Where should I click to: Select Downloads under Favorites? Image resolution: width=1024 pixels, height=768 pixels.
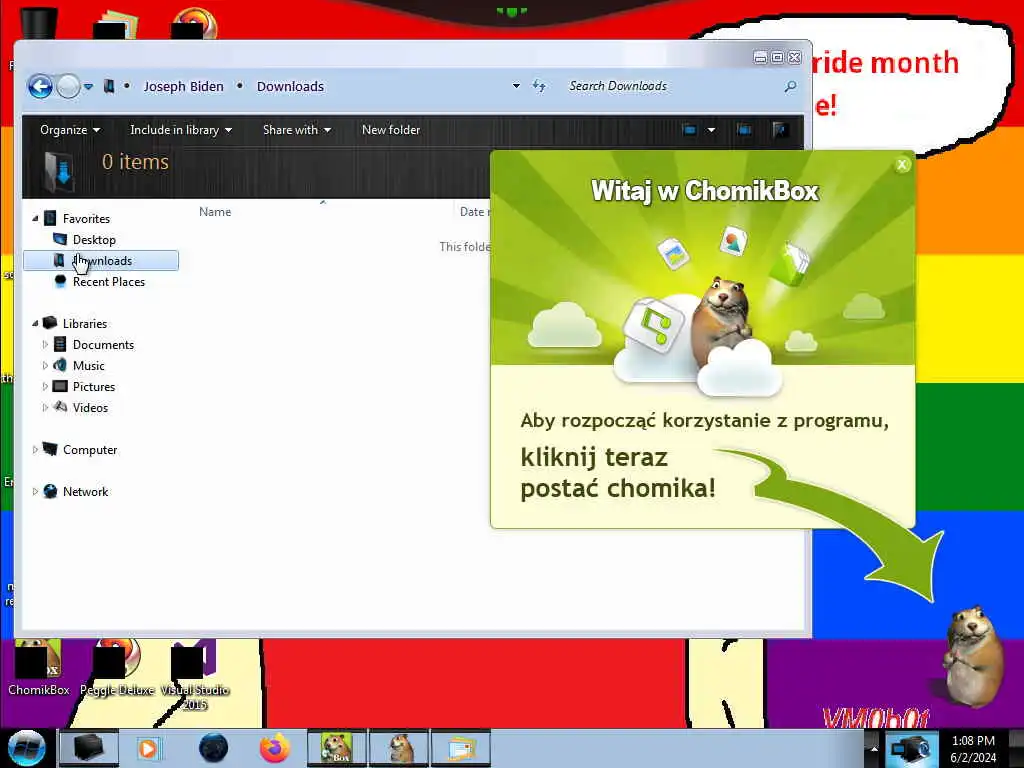point(101,261)
